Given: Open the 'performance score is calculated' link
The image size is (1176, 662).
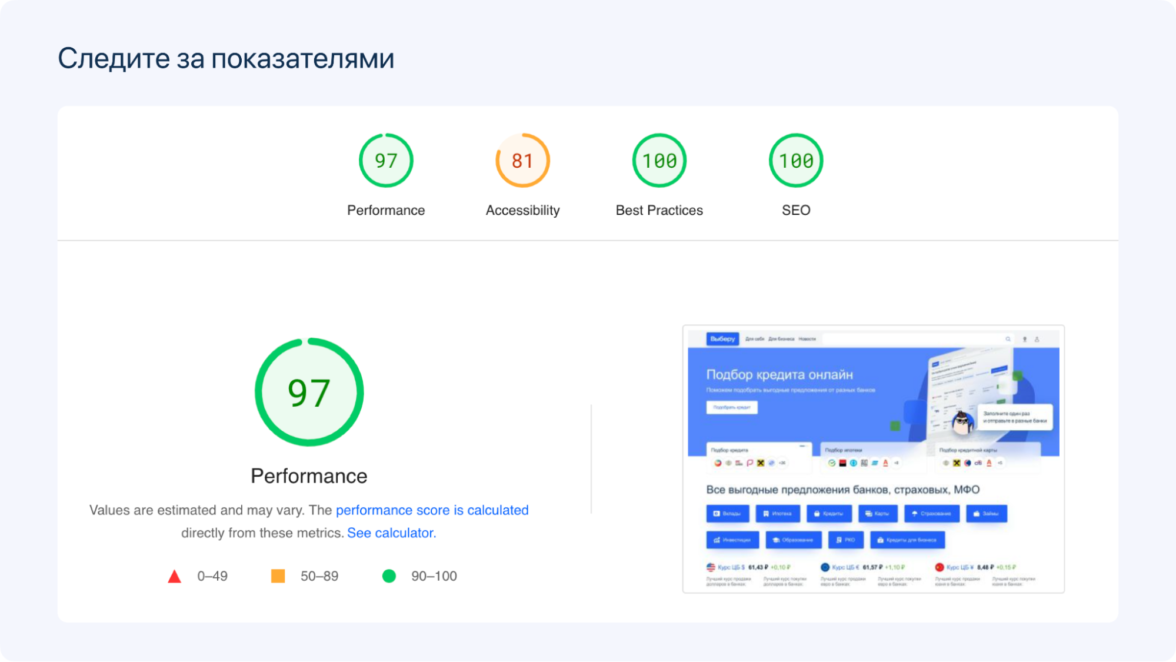Looking at the screenshot, I should tap(432, 510).
